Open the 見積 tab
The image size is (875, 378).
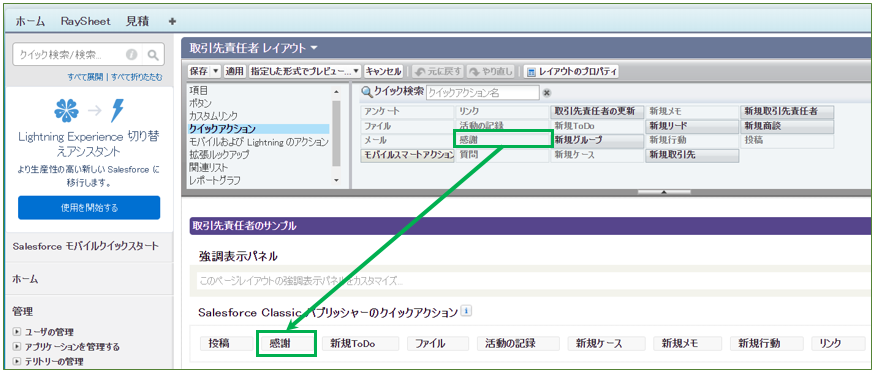137,21
